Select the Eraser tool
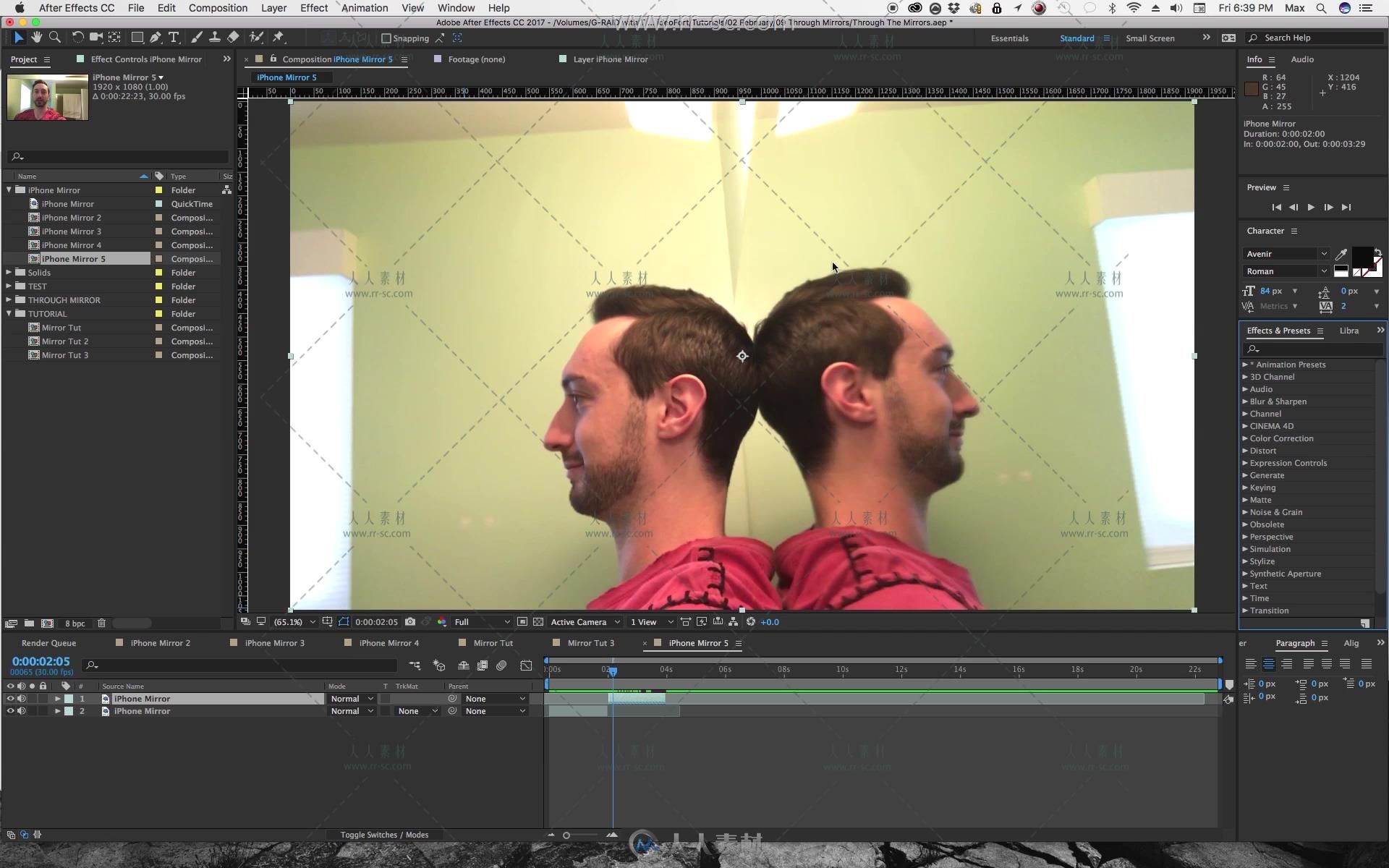 tap(233, 38)
